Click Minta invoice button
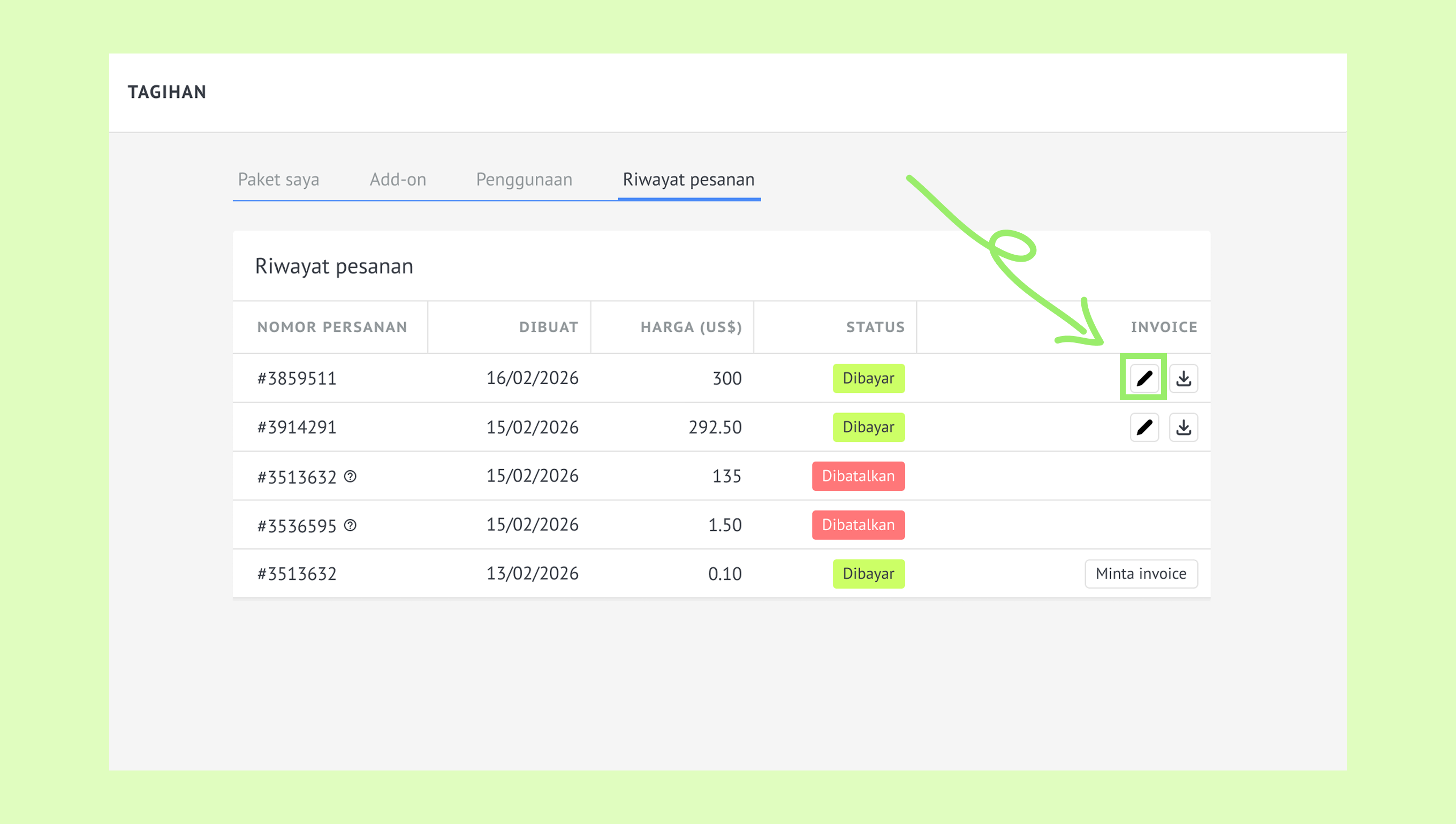 point(1141,574)
